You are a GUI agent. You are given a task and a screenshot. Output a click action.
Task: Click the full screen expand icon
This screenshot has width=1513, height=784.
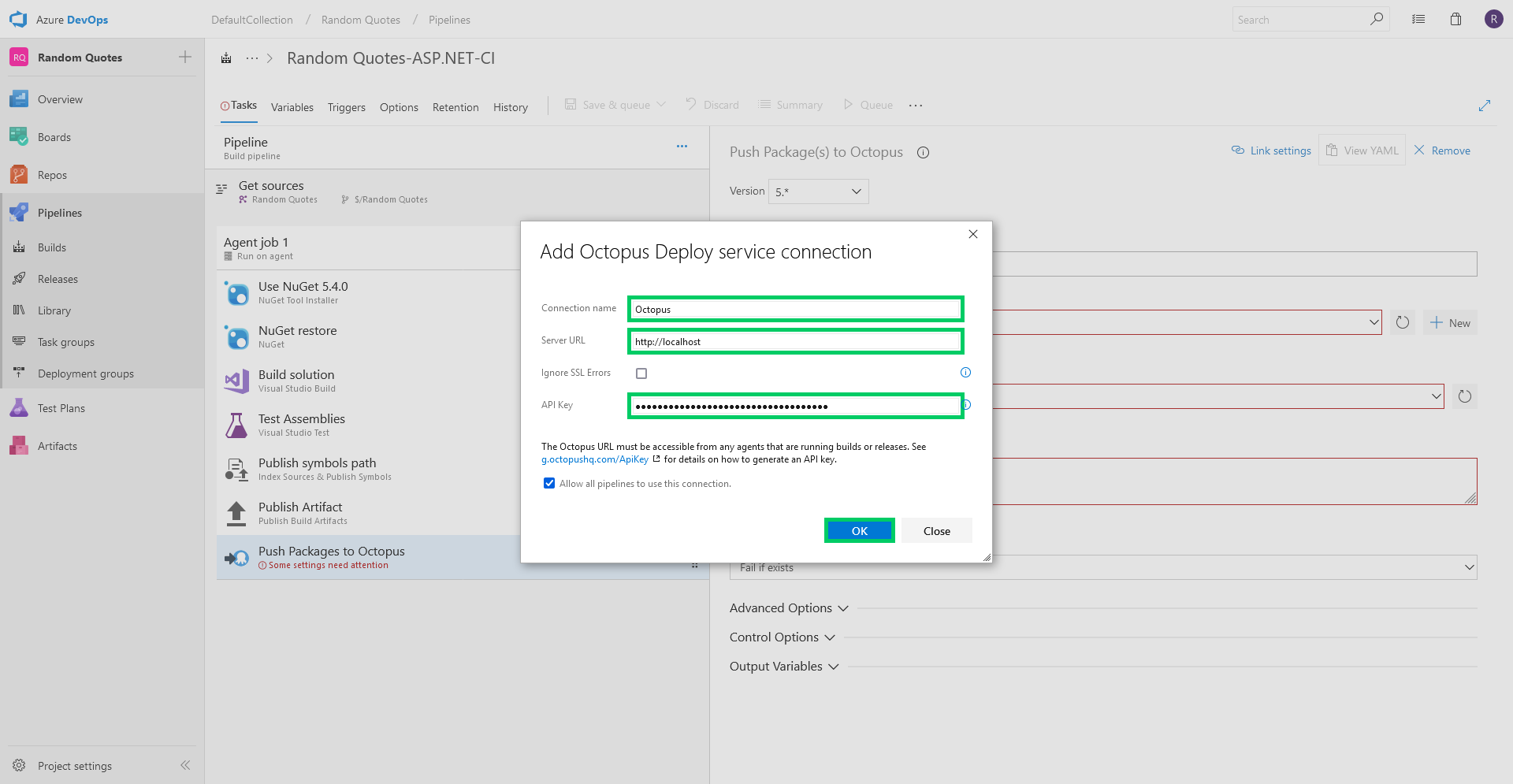(1485, 106)
